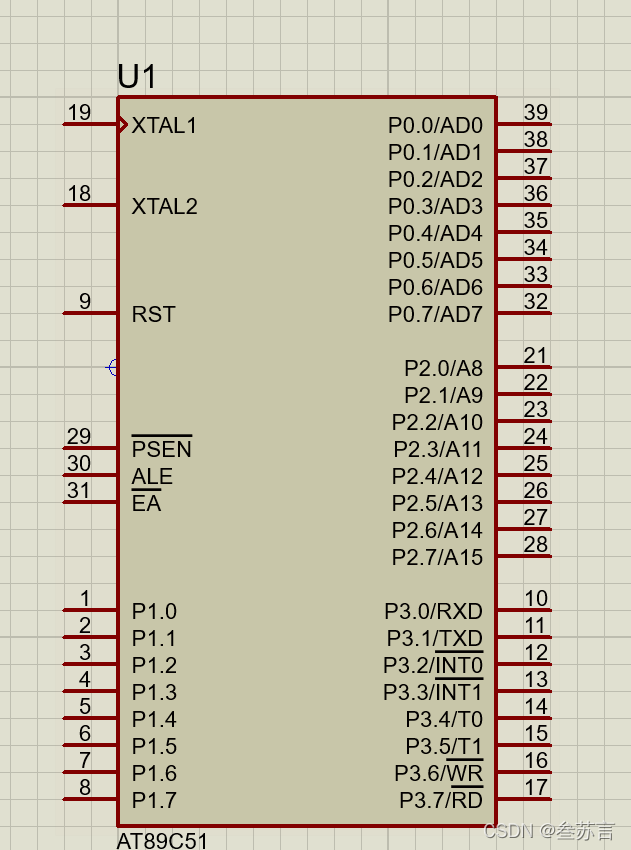Click pin number 28 at P2.7/A15
Image resolution: width=631 pixels, height=850 pixels.
pyautogui.click(x=536, y=544)
